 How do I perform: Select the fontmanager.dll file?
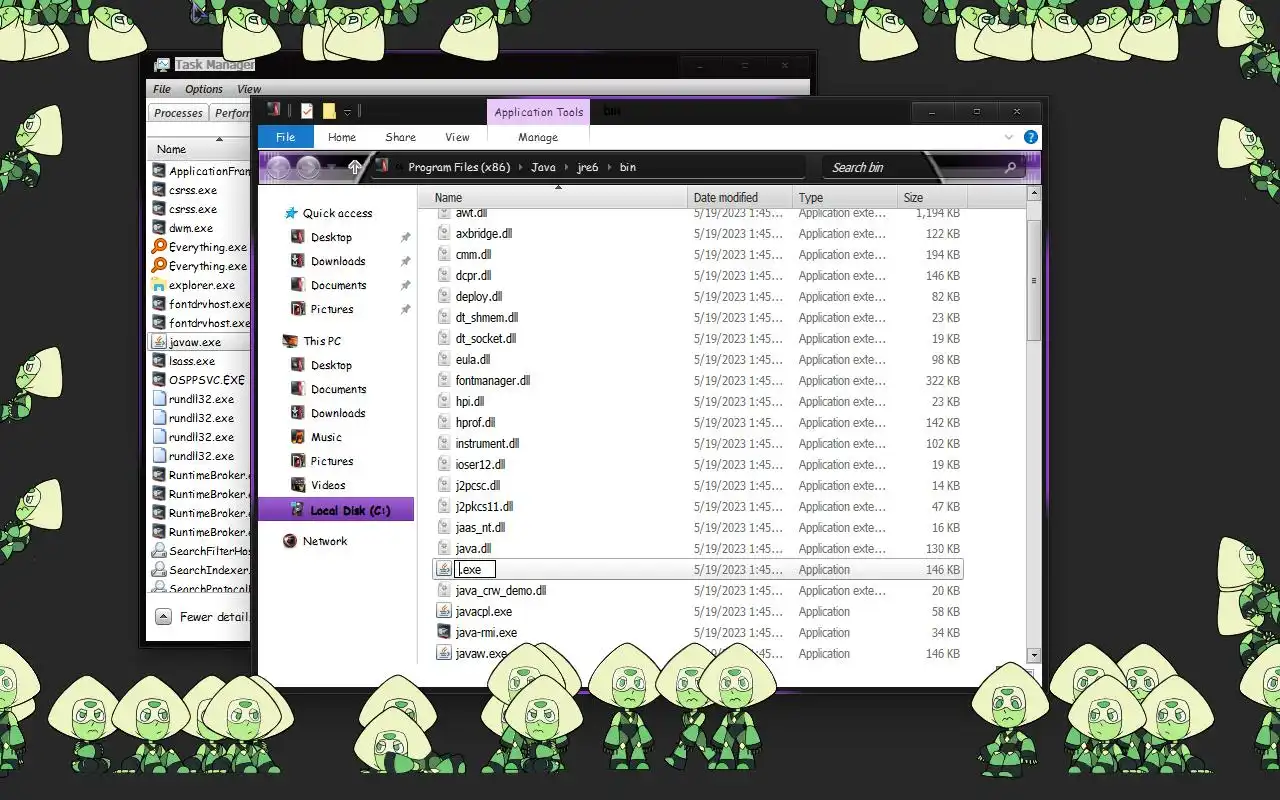492,380
